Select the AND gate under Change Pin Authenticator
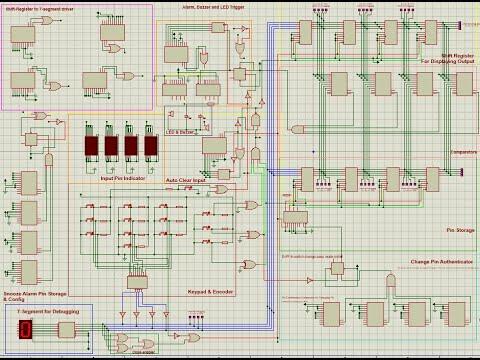480x360 pixels. [x=391, y=281]
